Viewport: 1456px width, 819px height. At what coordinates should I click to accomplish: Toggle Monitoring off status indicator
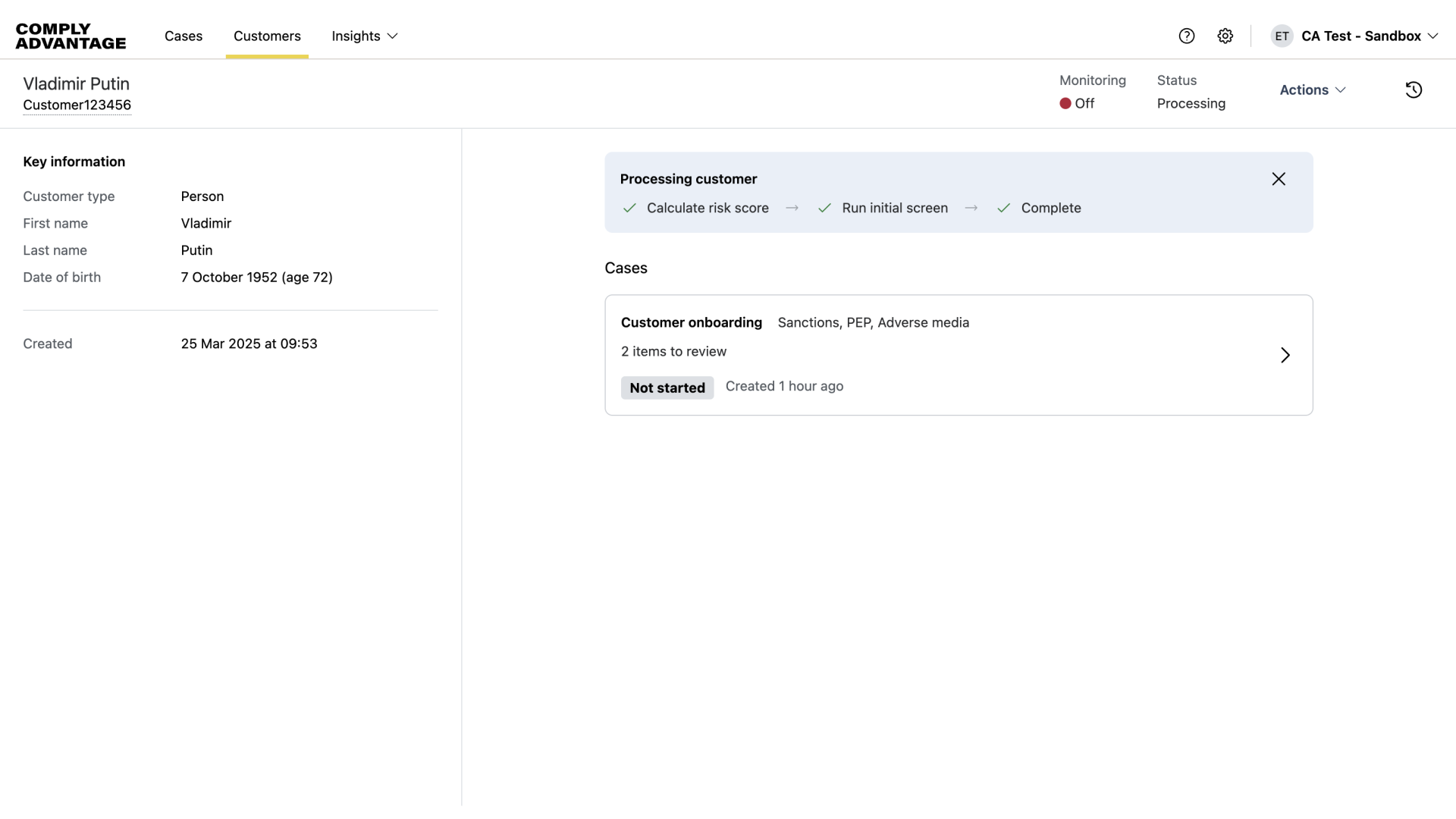coord(1077,103)
